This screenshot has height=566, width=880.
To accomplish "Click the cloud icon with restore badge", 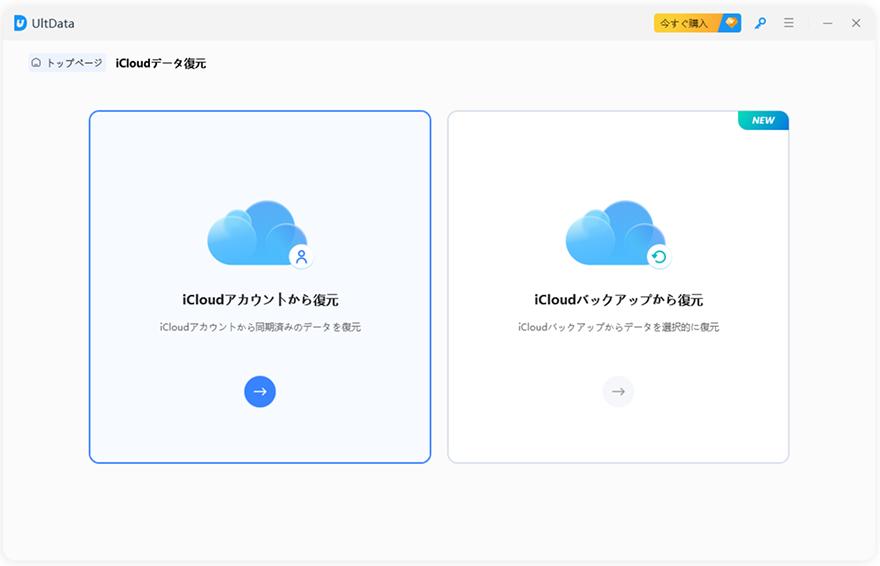I will point(618,234).
